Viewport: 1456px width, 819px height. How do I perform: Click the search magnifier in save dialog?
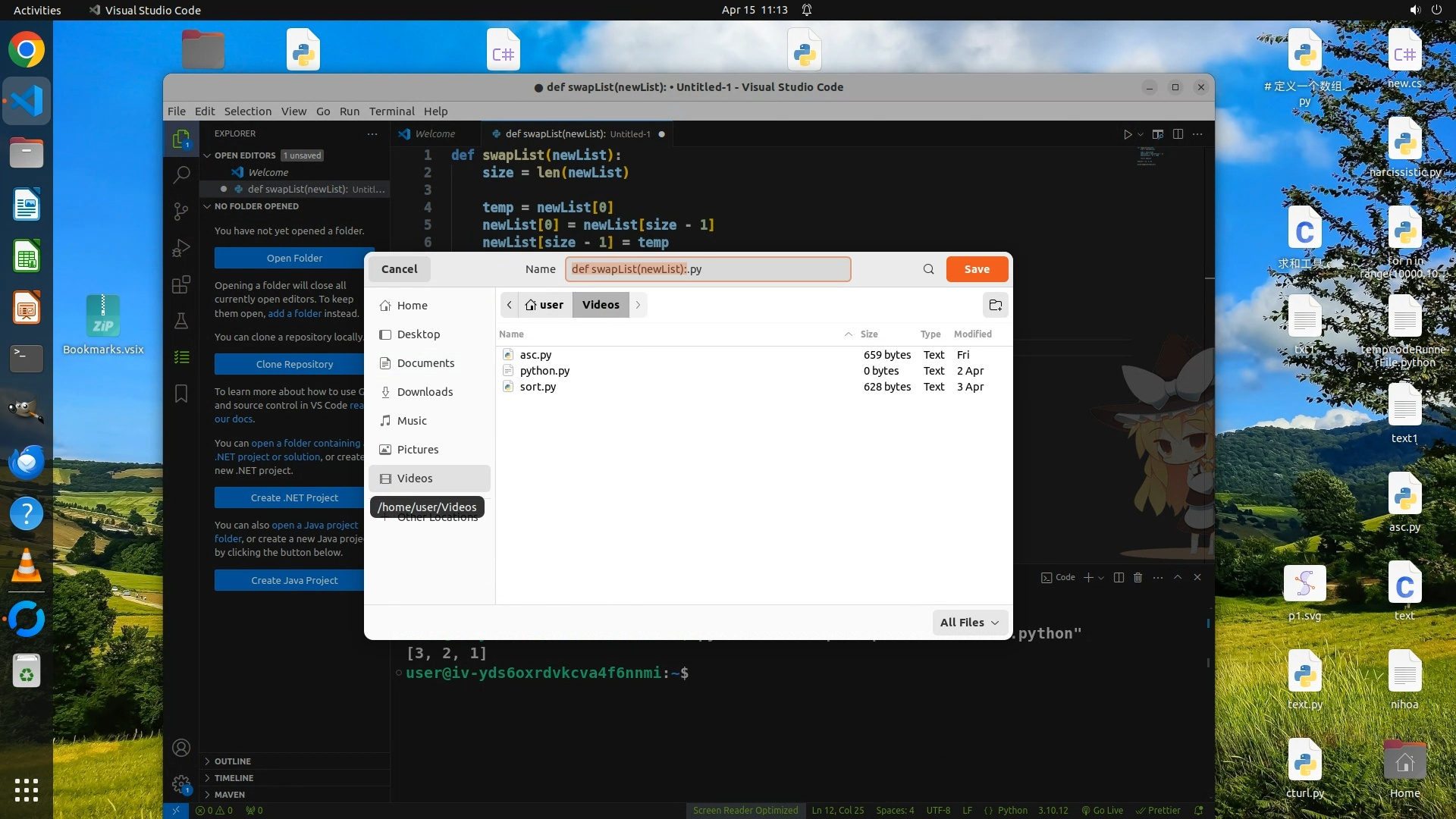pyautogui.click(x=928, y=269)
